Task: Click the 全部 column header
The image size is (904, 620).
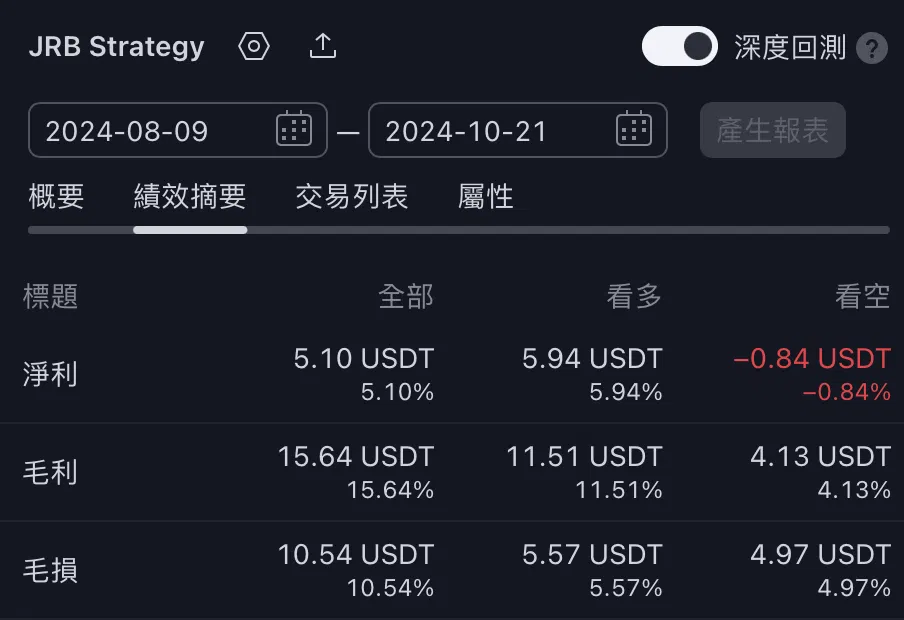Action: 406,297
